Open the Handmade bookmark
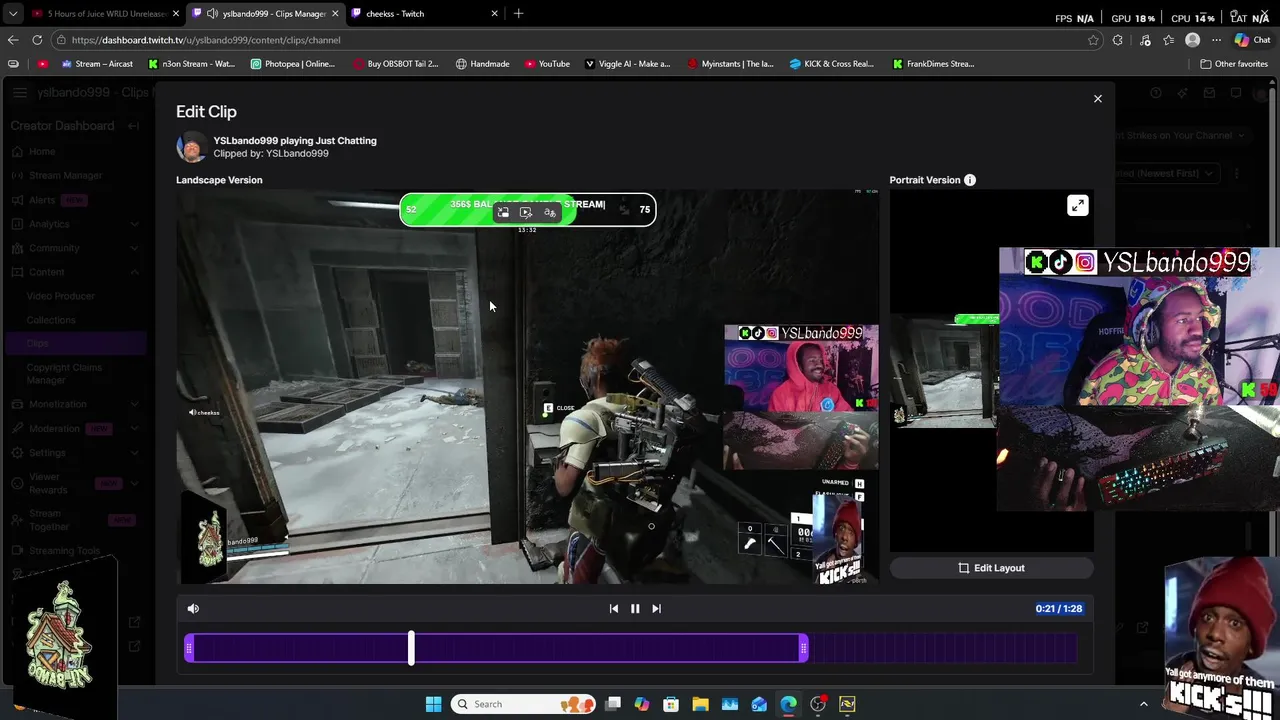This screenshot has width=1280, height=720. [483, 64]
